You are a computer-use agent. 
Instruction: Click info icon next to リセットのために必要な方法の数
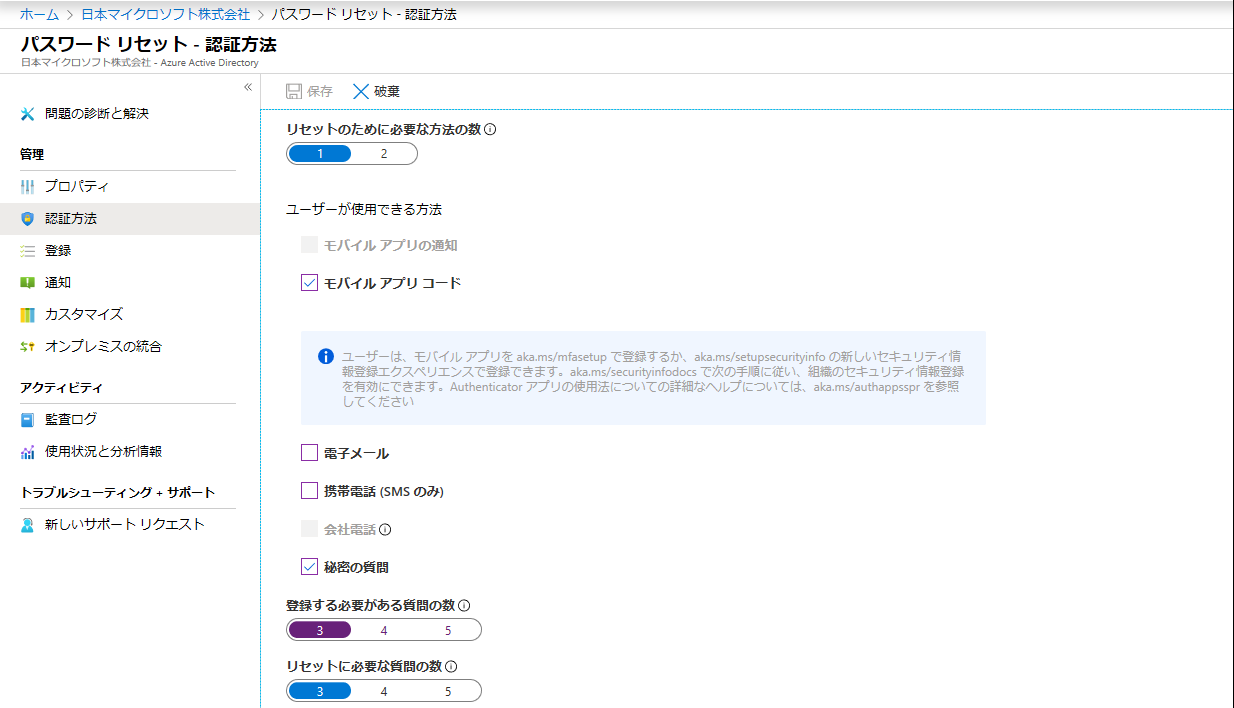tap(490, 129)
